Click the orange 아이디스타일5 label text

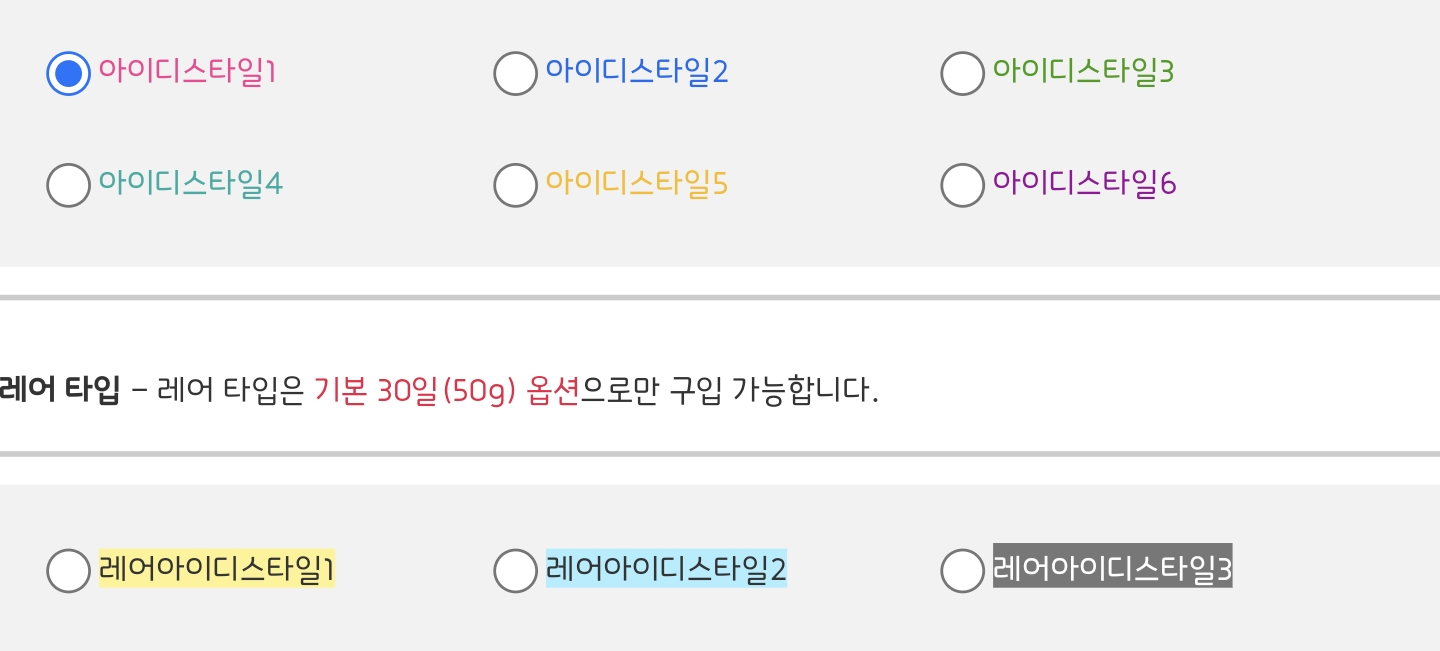(x=636, y=184)
